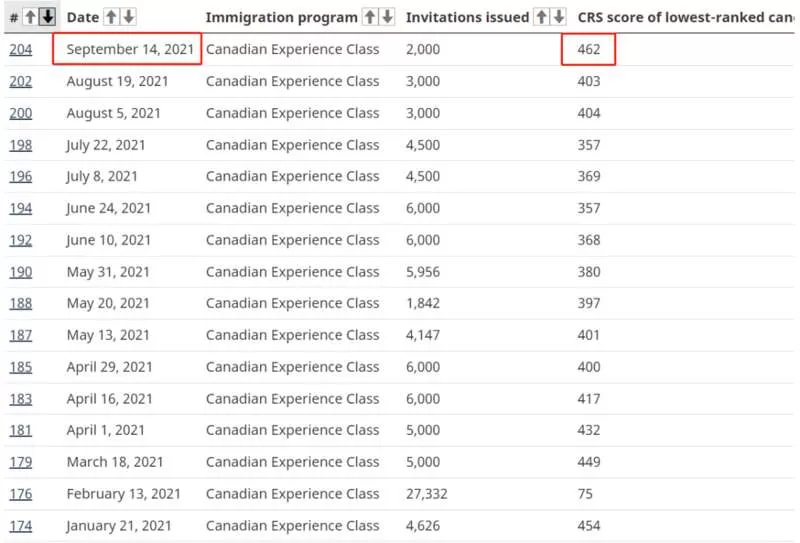Open draw number 174 link
Image resolution: width=800 pixels, height=543 pixels.
pos(20,526)
